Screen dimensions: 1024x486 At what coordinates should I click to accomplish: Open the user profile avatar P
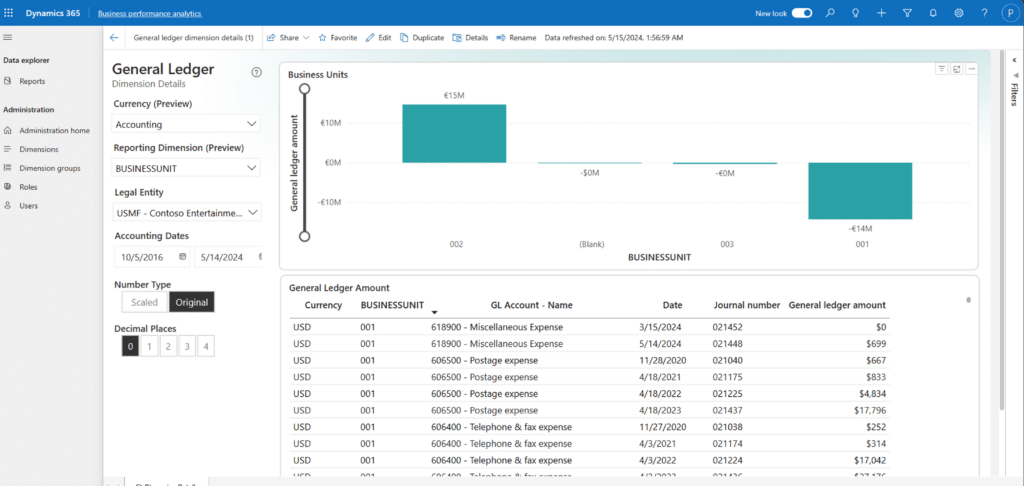point(1010,13)
